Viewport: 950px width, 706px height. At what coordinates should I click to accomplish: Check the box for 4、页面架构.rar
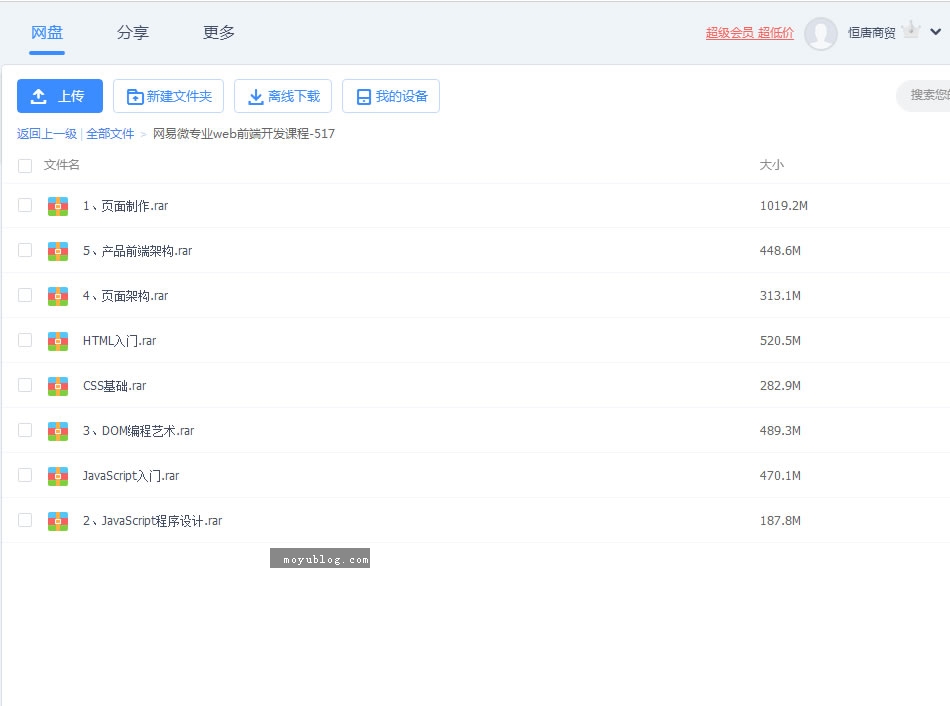tap(25, 295)
